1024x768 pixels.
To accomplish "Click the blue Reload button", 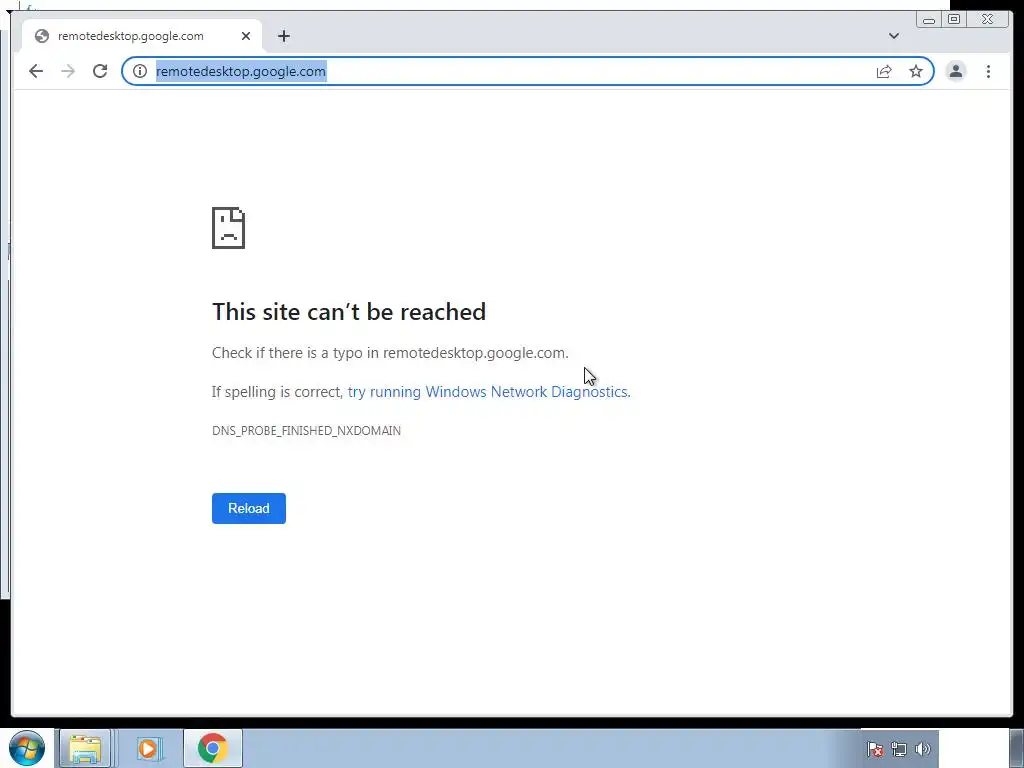I will tap(249, 508).
